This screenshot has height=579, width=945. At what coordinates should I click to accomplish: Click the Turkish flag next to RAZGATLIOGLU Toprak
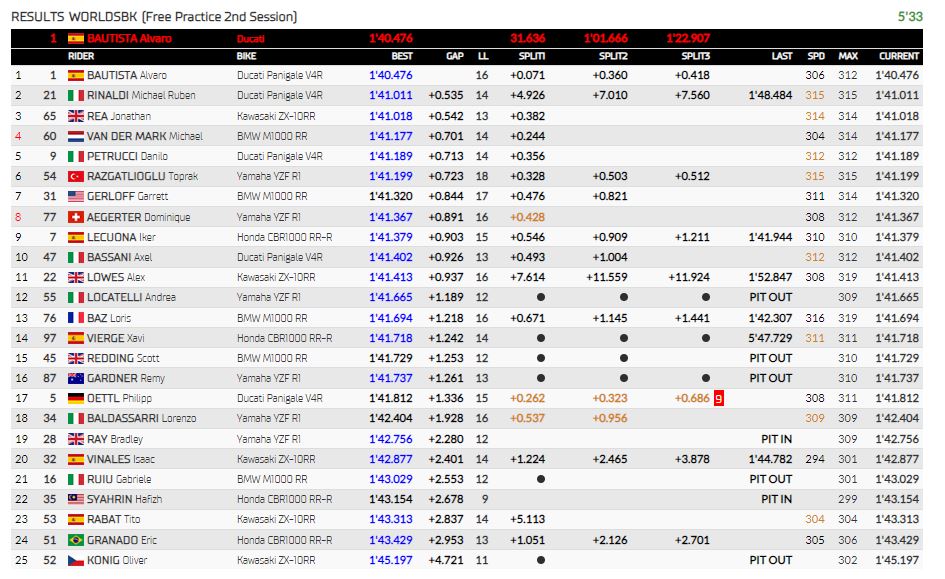click(76, 177)
